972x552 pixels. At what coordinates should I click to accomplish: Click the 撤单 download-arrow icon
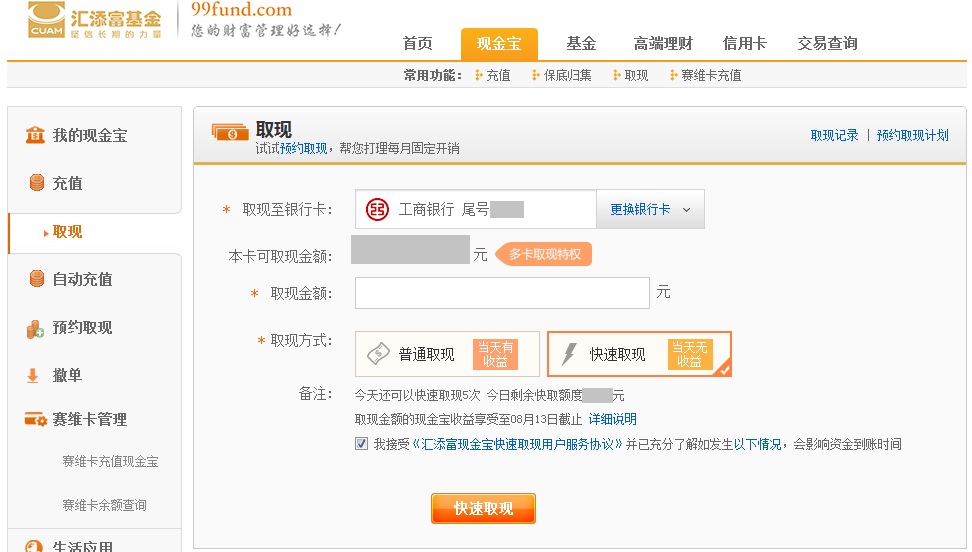pyautogui.click(x=33, y=376)
